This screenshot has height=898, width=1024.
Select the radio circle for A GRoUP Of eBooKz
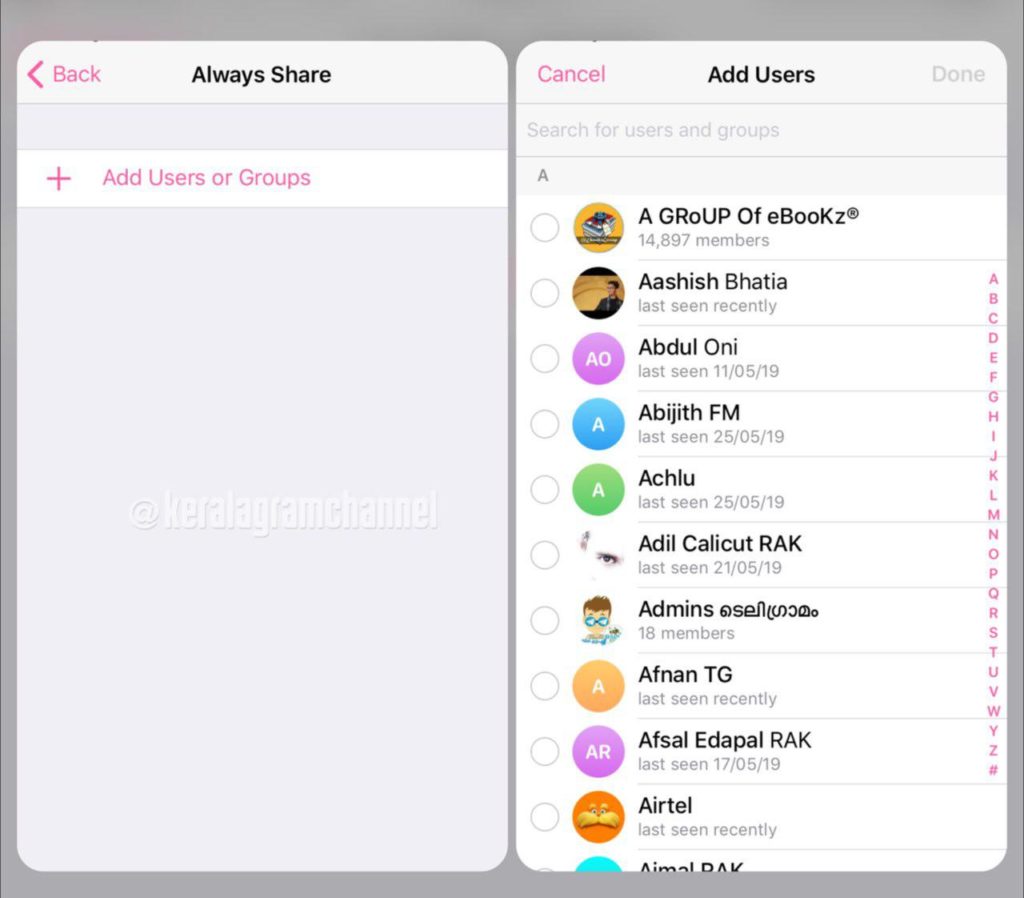tap(545, 228)
